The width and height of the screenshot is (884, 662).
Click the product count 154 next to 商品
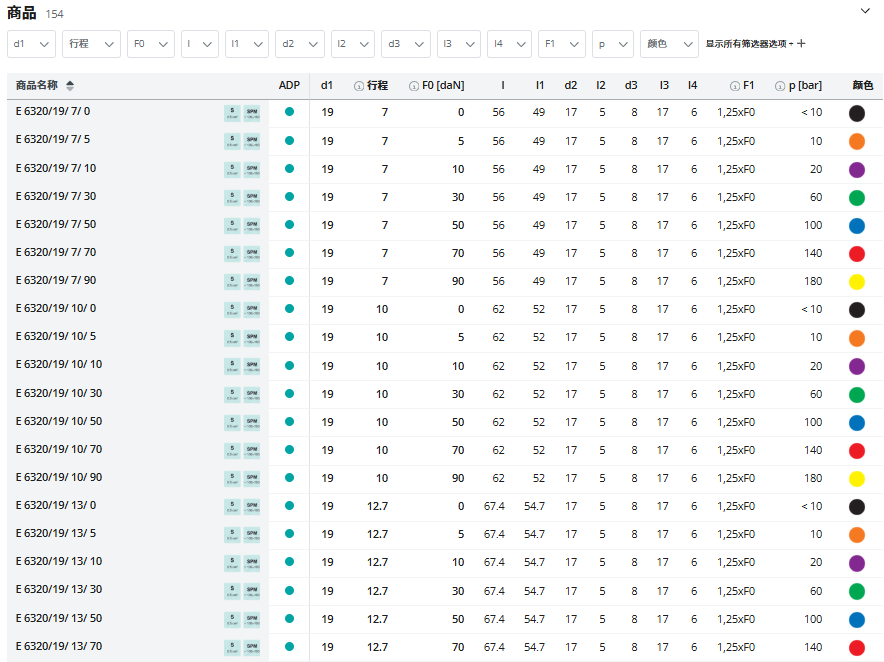coord(55,14)
